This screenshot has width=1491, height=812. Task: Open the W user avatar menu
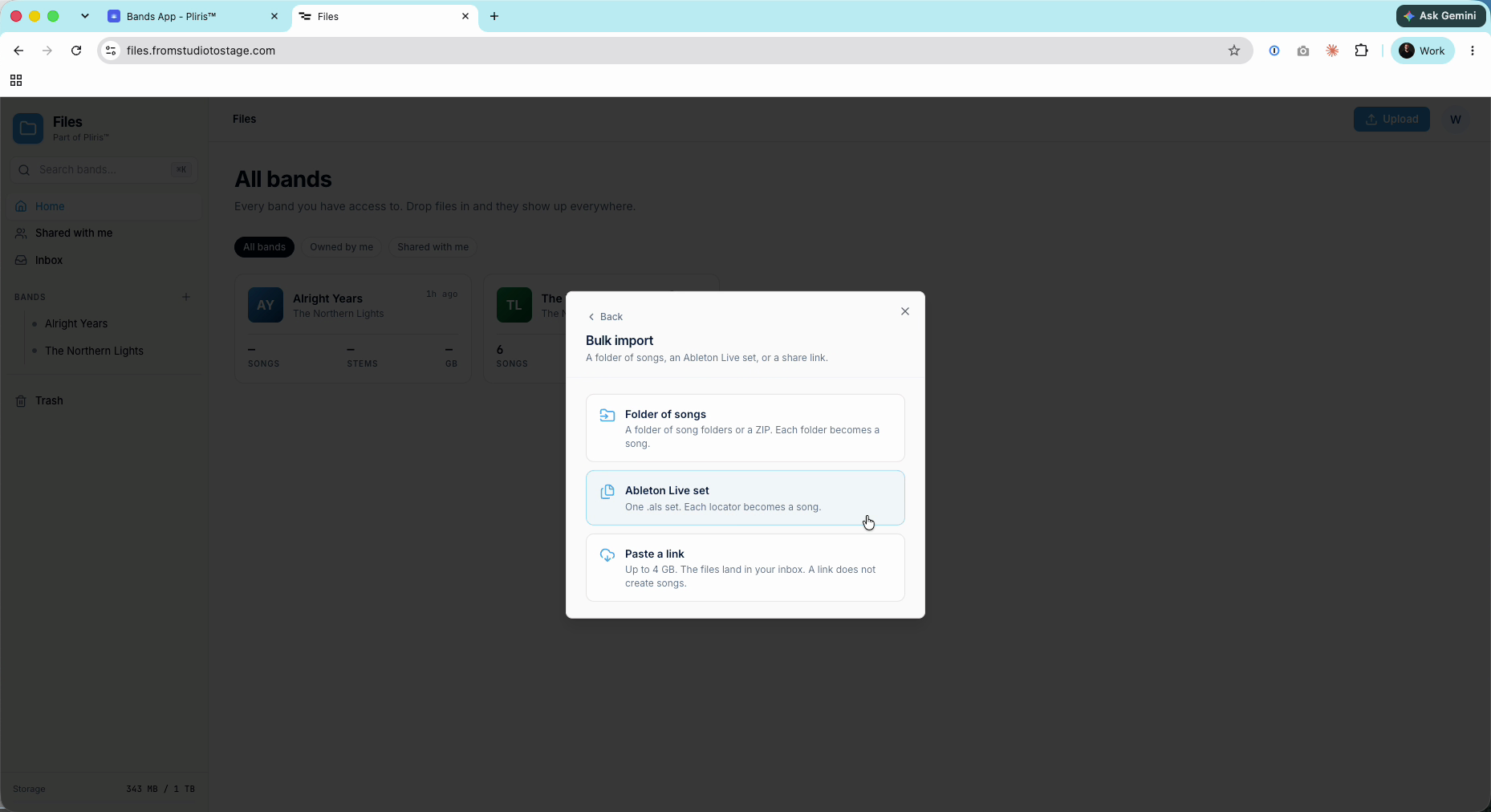click(x=1456, y=119)
